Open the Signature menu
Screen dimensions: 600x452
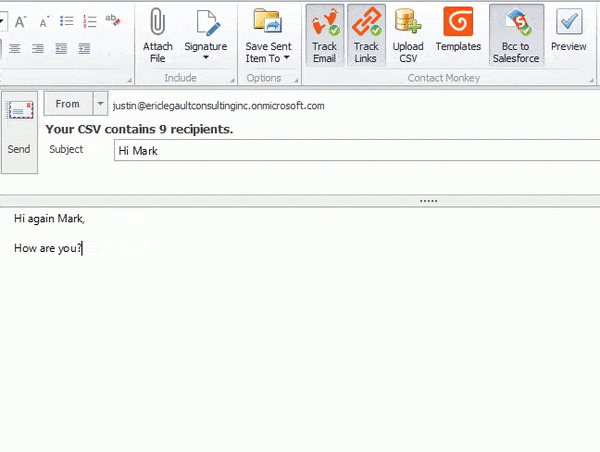[x=206, y=36]
